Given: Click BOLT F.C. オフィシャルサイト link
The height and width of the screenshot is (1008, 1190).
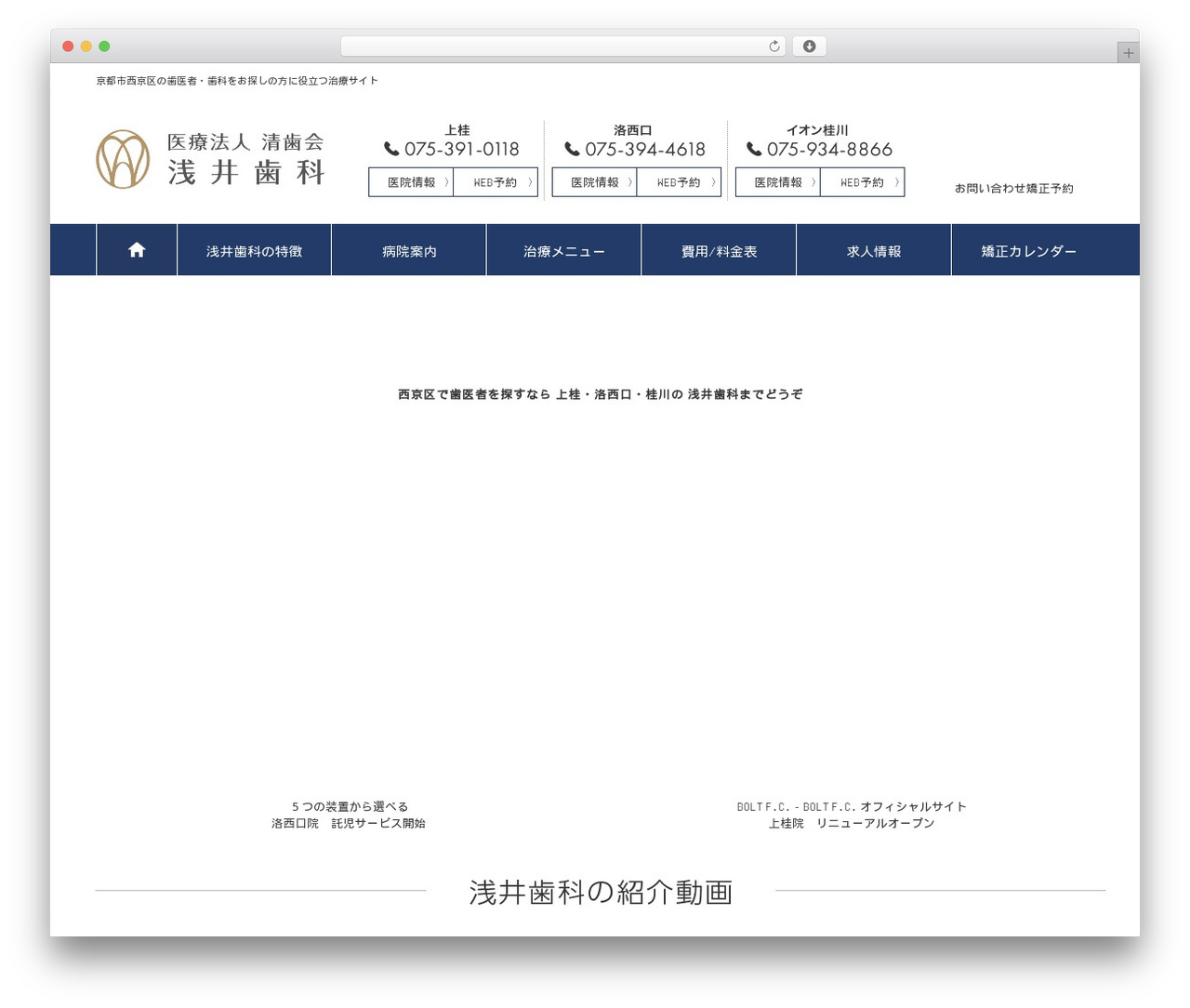Looking at the screenshot, I should [x=852, y=806].
